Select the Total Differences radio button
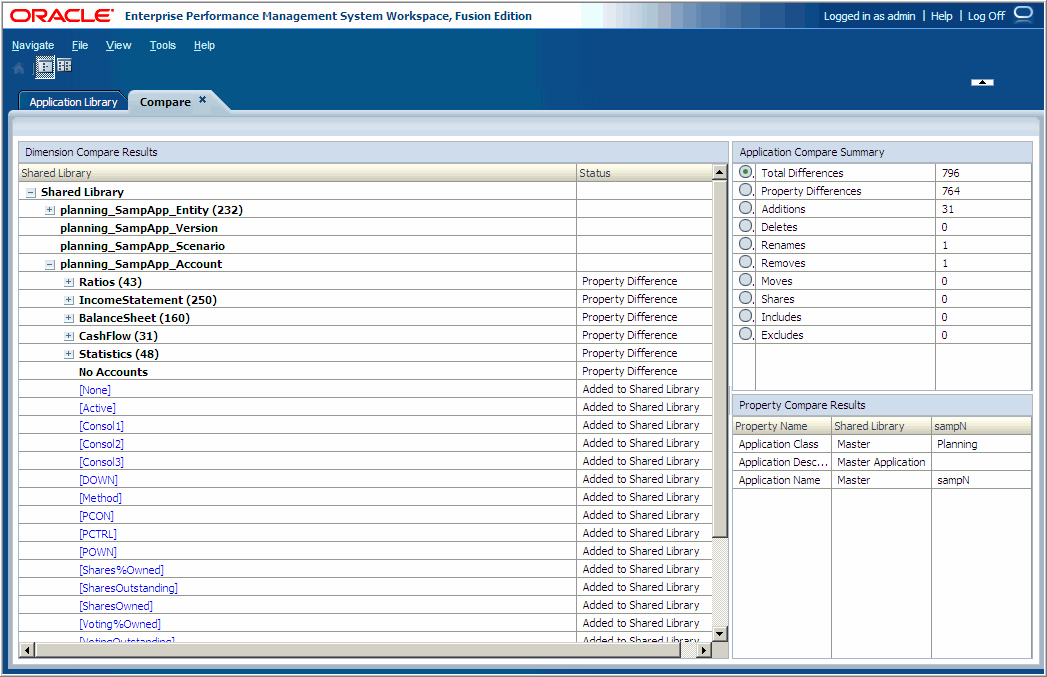 coord(745,172)
